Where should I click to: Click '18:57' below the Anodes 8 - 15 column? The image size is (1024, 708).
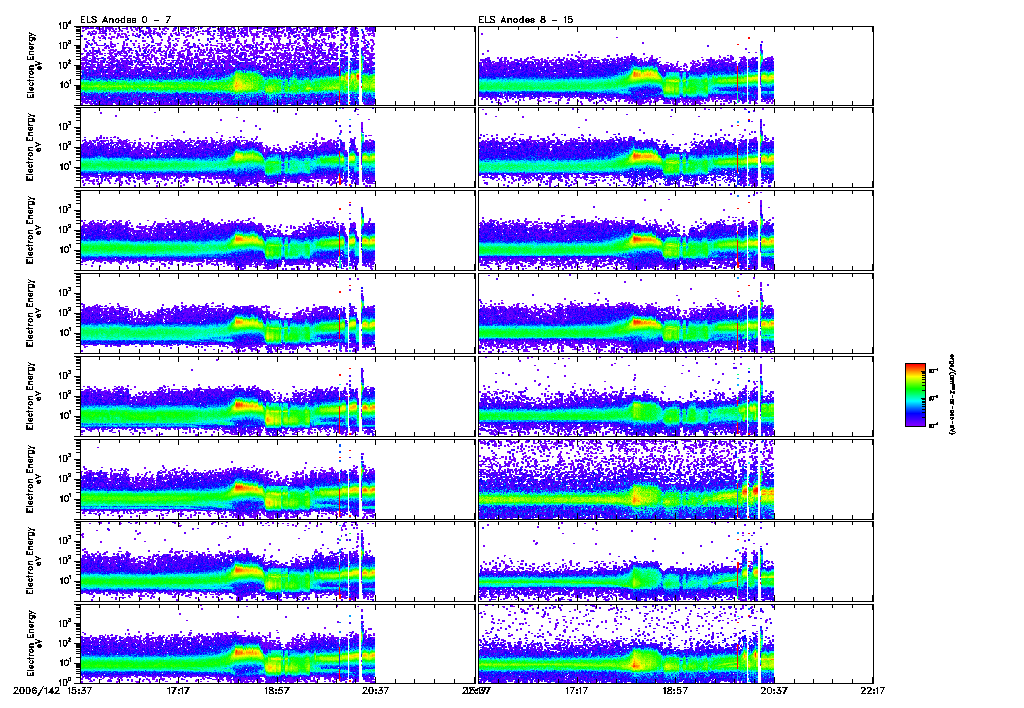pos(675,690)
